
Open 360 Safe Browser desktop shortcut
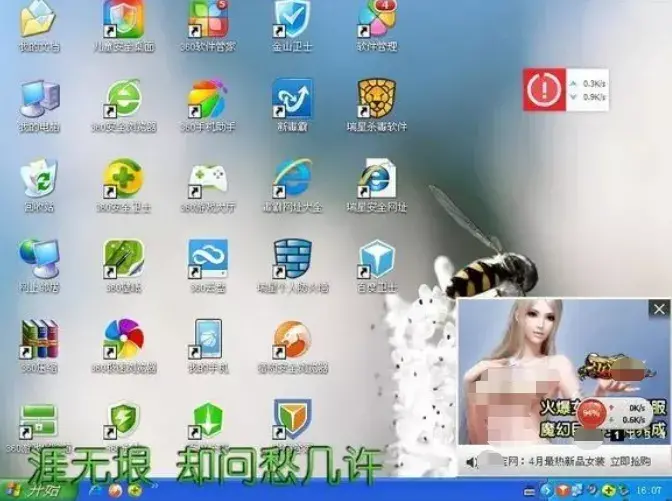pos(124,100)
